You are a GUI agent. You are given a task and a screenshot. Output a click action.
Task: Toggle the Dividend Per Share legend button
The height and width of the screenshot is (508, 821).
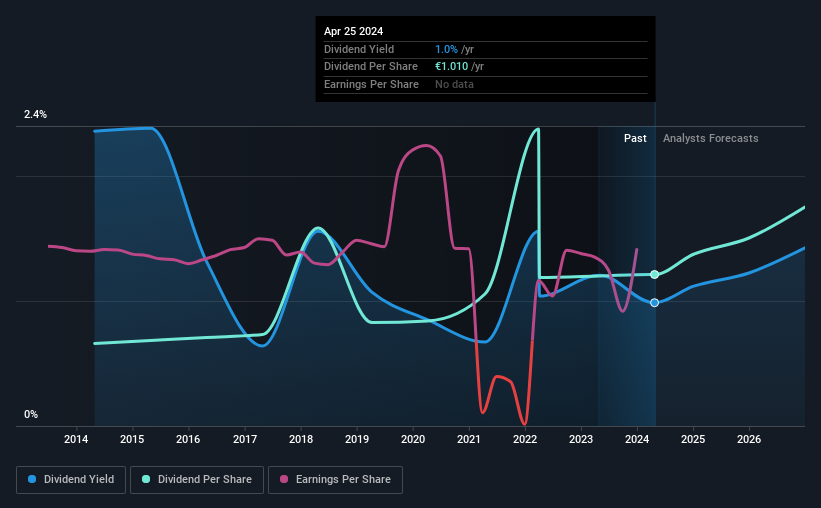pos(197,480)
